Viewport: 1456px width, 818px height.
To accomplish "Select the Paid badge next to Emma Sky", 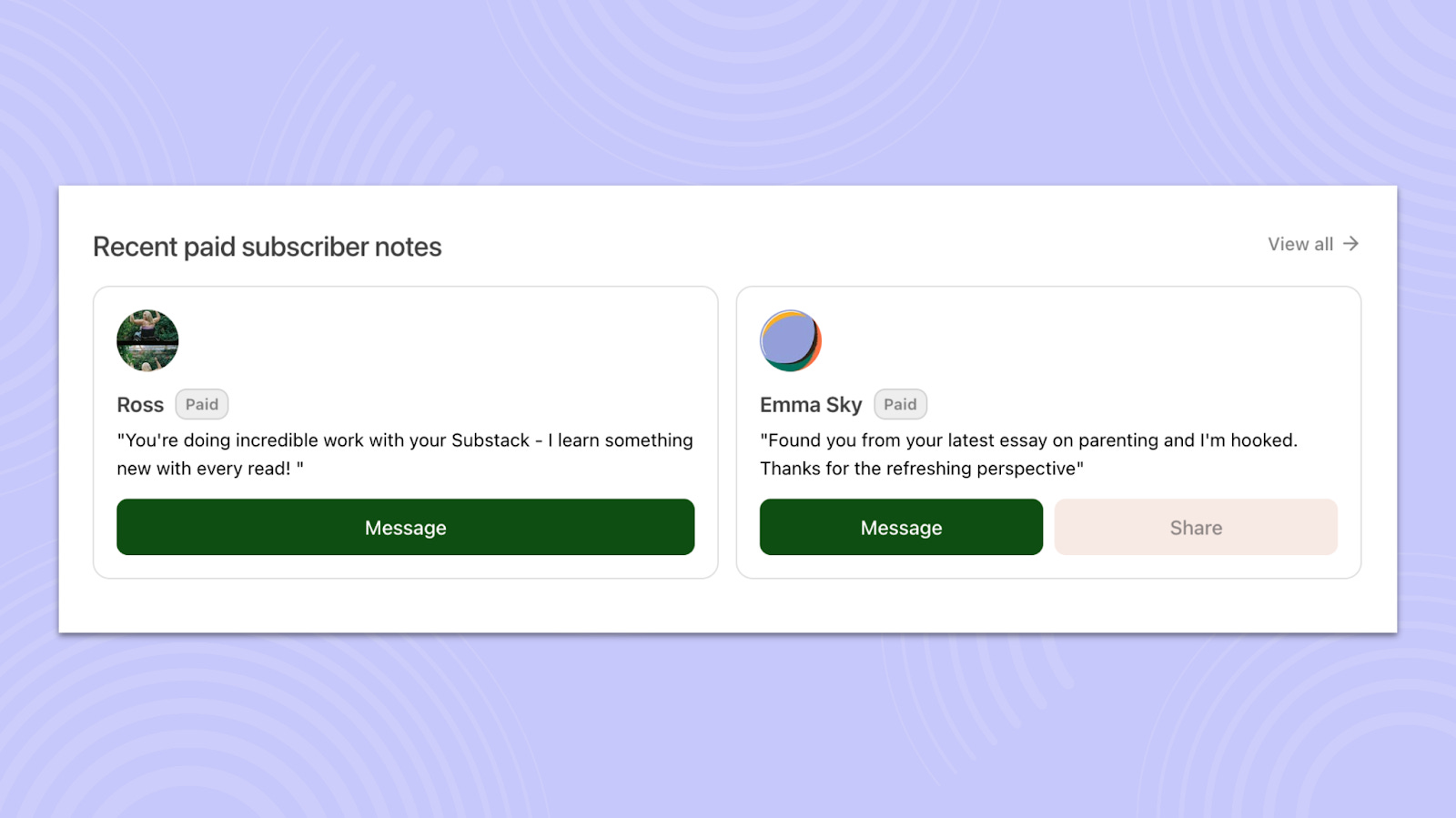I will tap(901, 404).
